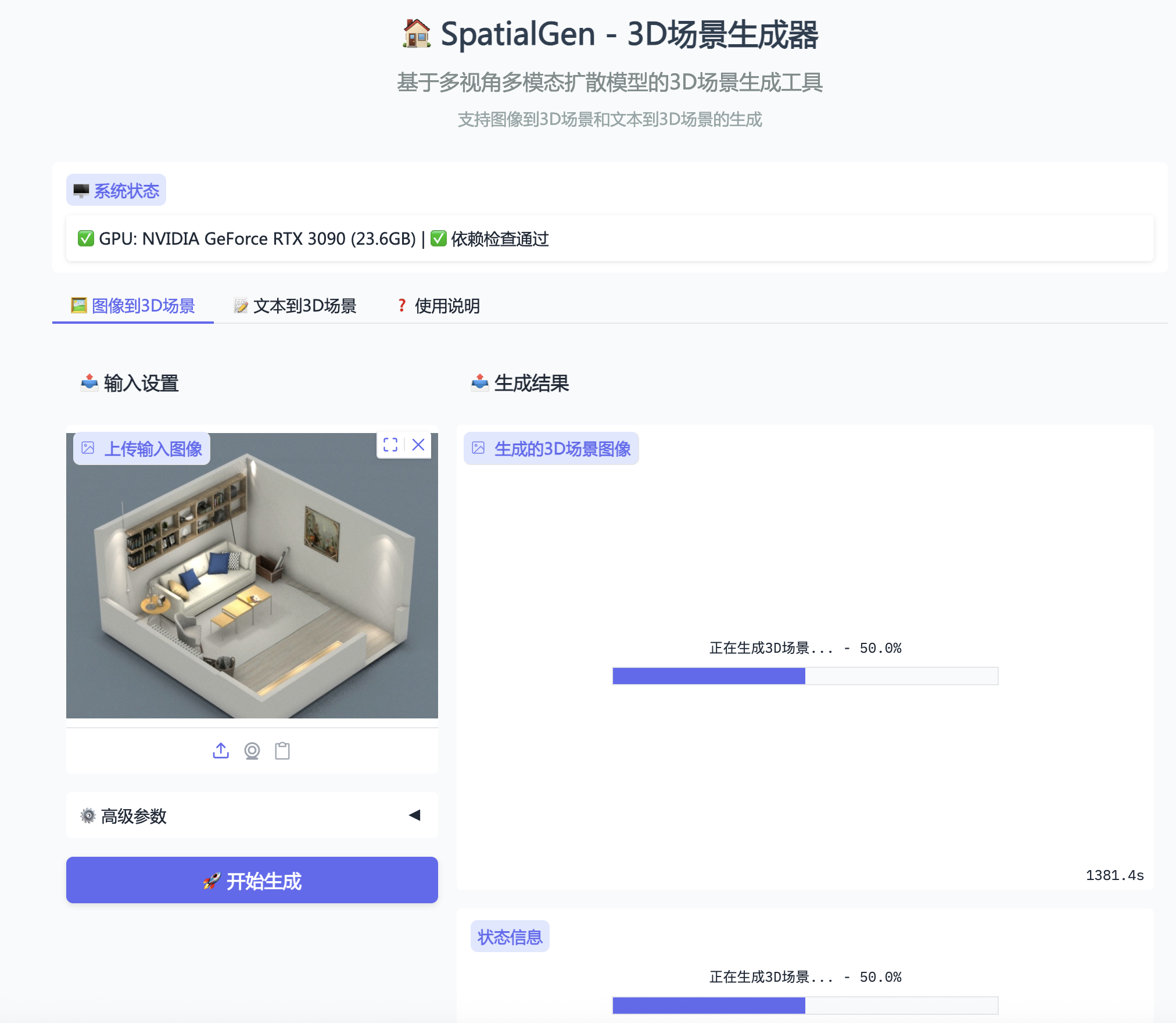The image size is (1176, 1023).
Task: Click the GPU status text box
Action: click(610, 238)
